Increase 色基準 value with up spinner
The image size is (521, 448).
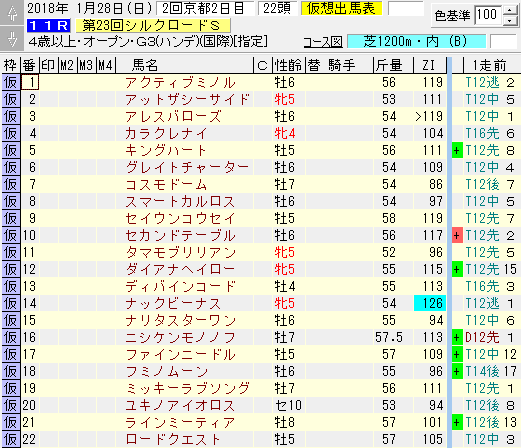[510, 10]
